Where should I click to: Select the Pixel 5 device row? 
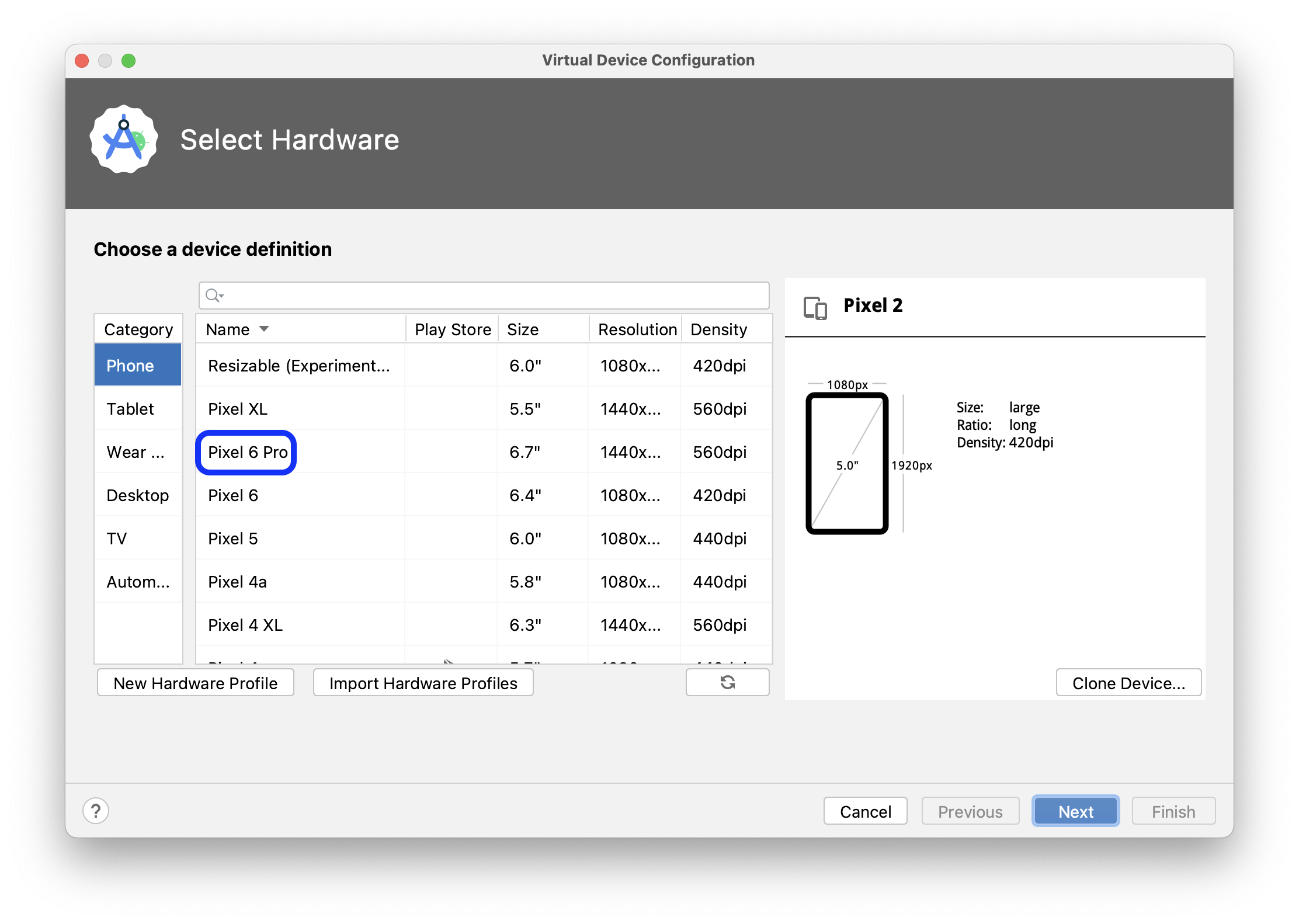[484, 538]
